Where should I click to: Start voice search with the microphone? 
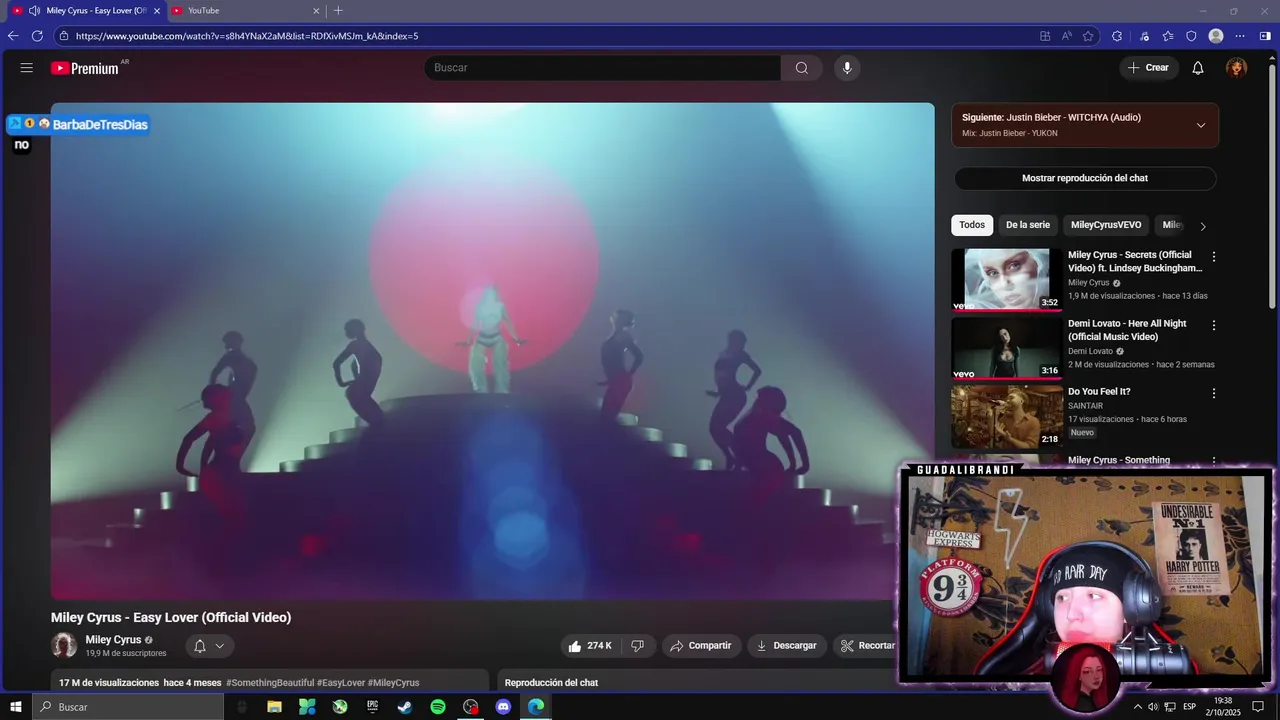pyautogui.click(x=847, y=68)
